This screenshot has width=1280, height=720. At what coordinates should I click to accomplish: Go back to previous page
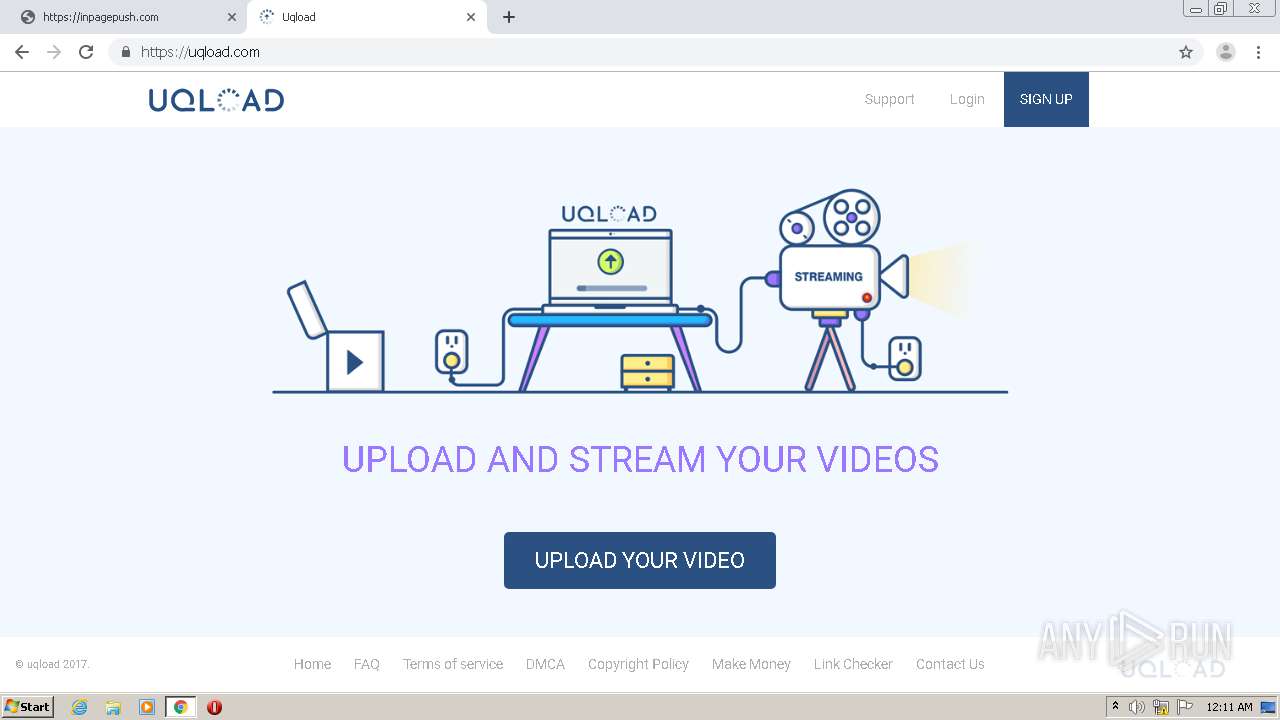point(22,52)
